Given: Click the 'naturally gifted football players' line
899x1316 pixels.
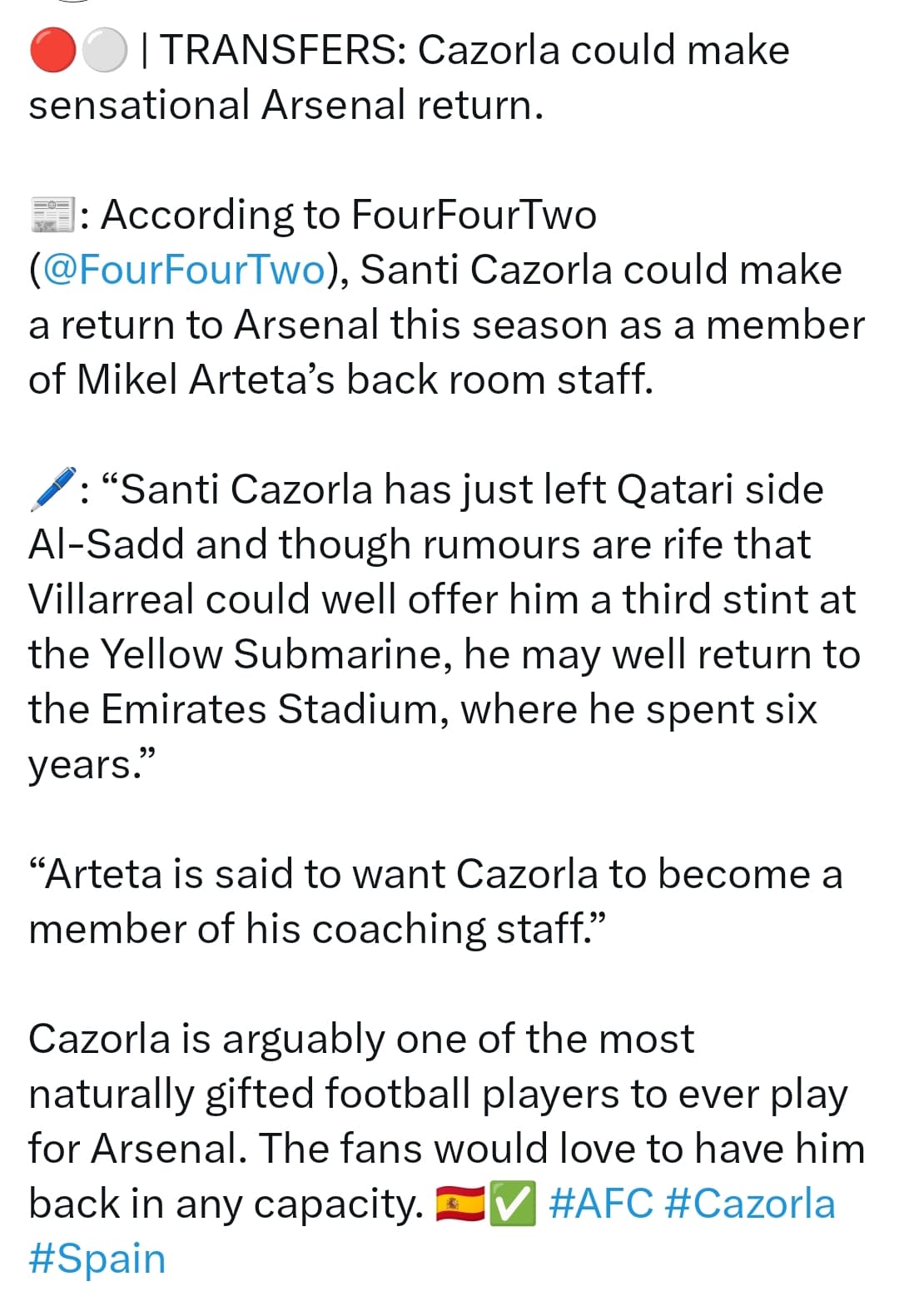Looking at the screenshot, I should [x=438, y=1094].
